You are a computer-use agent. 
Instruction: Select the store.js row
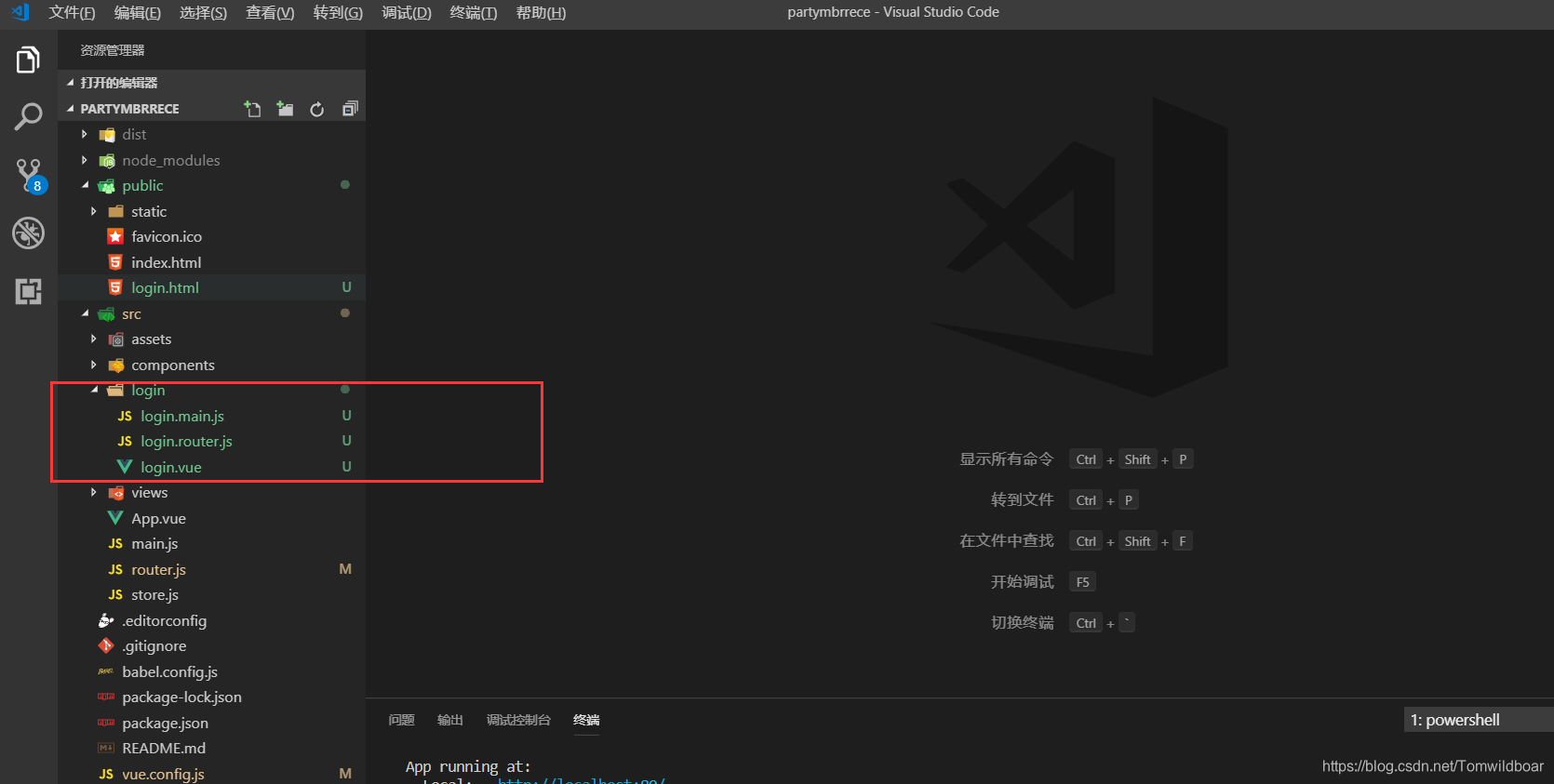pyautogui.click(x=212, y=595)
